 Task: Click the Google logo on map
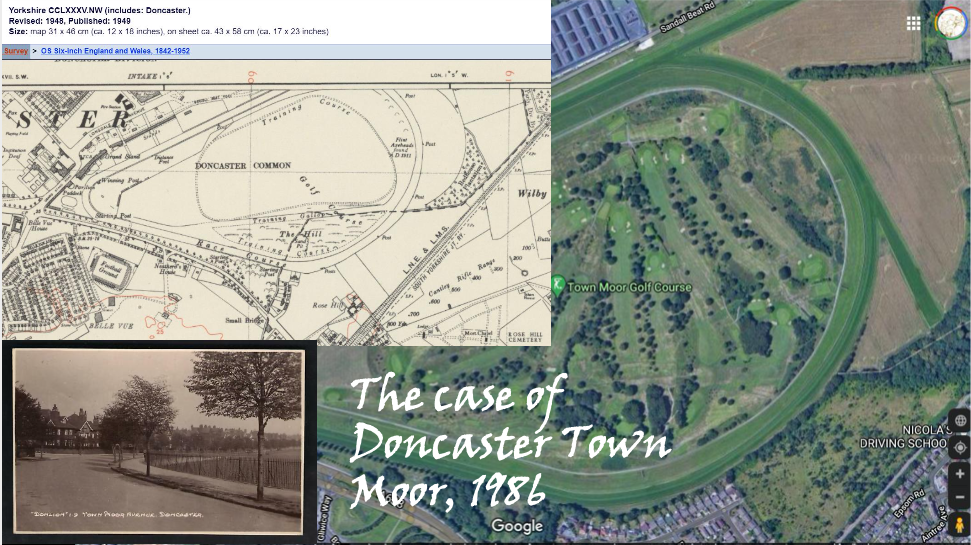[517, 526]
